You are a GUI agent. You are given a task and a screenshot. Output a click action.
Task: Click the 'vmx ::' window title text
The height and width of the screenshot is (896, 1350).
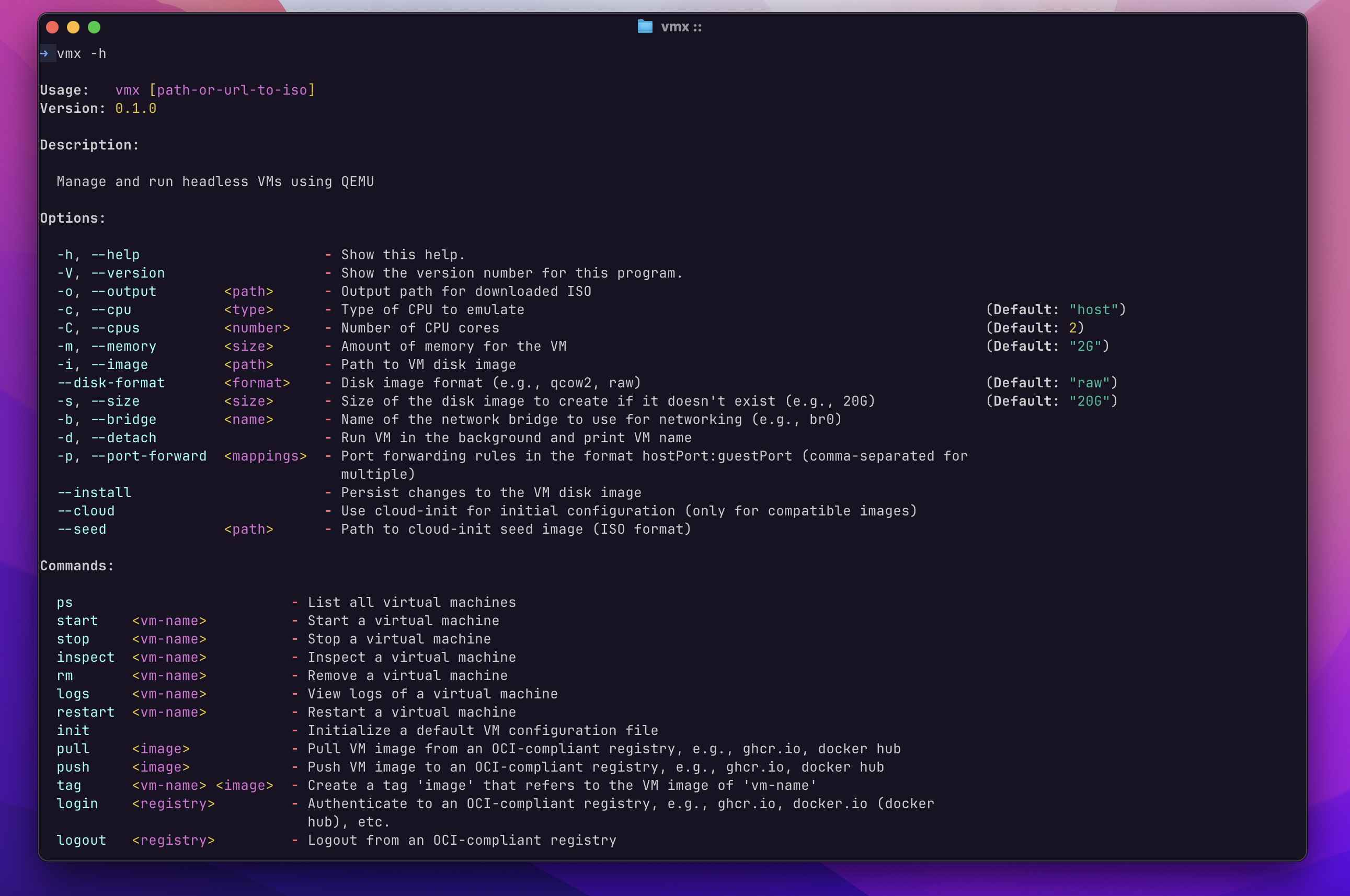(681, 27)
